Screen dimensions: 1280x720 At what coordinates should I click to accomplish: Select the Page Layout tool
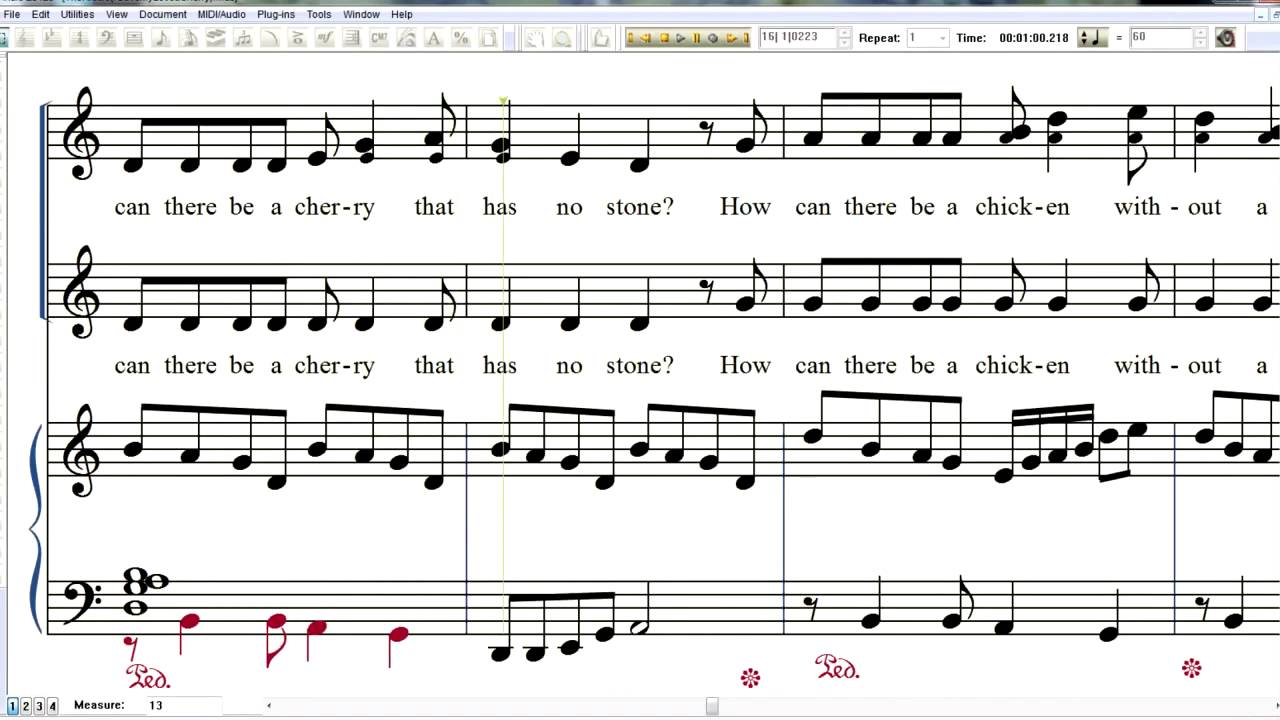coord(488,38)
